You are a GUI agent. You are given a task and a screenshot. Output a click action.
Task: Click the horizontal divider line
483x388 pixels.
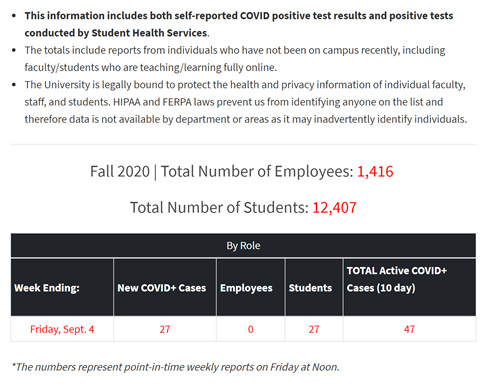[x=243, y=144]
